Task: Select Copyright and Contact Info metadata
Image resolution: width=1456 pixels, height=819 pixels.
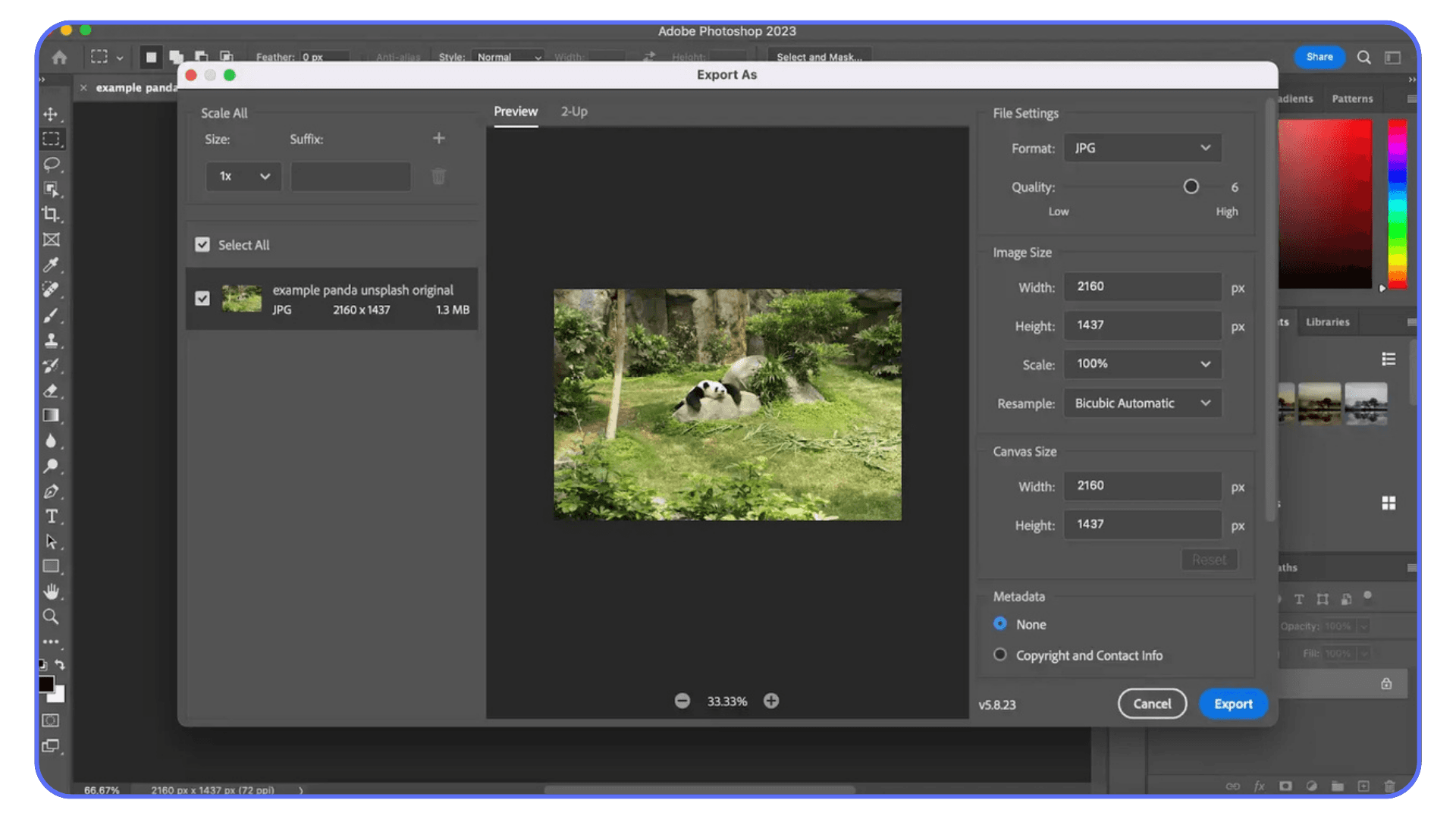Action: tap(1000, 654)
